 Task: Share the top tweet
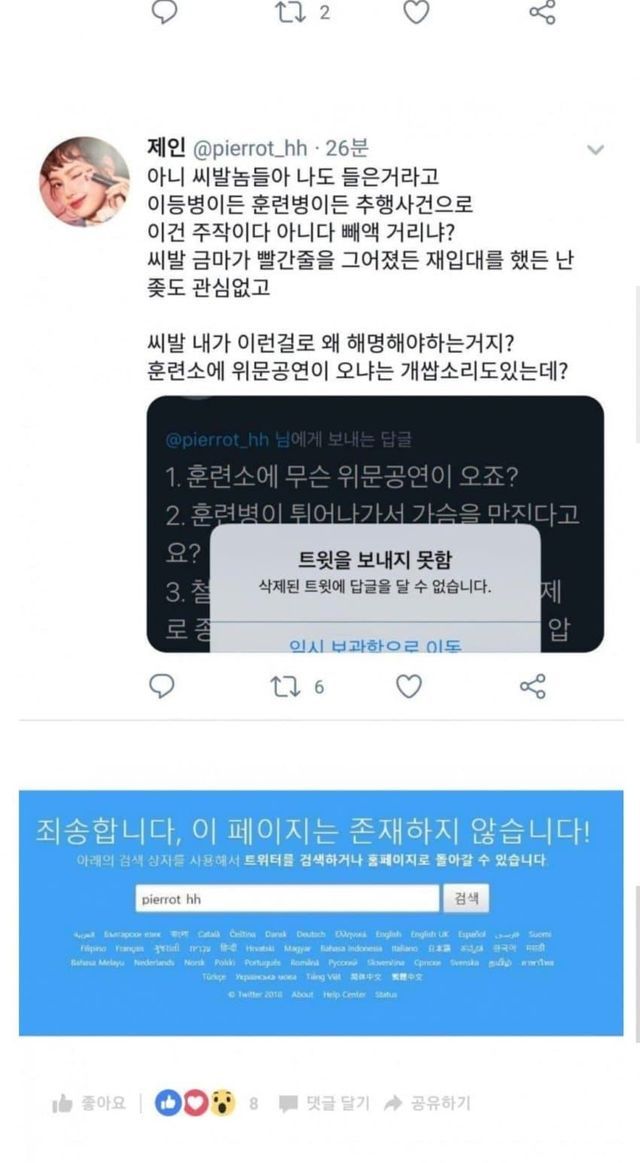541,12
